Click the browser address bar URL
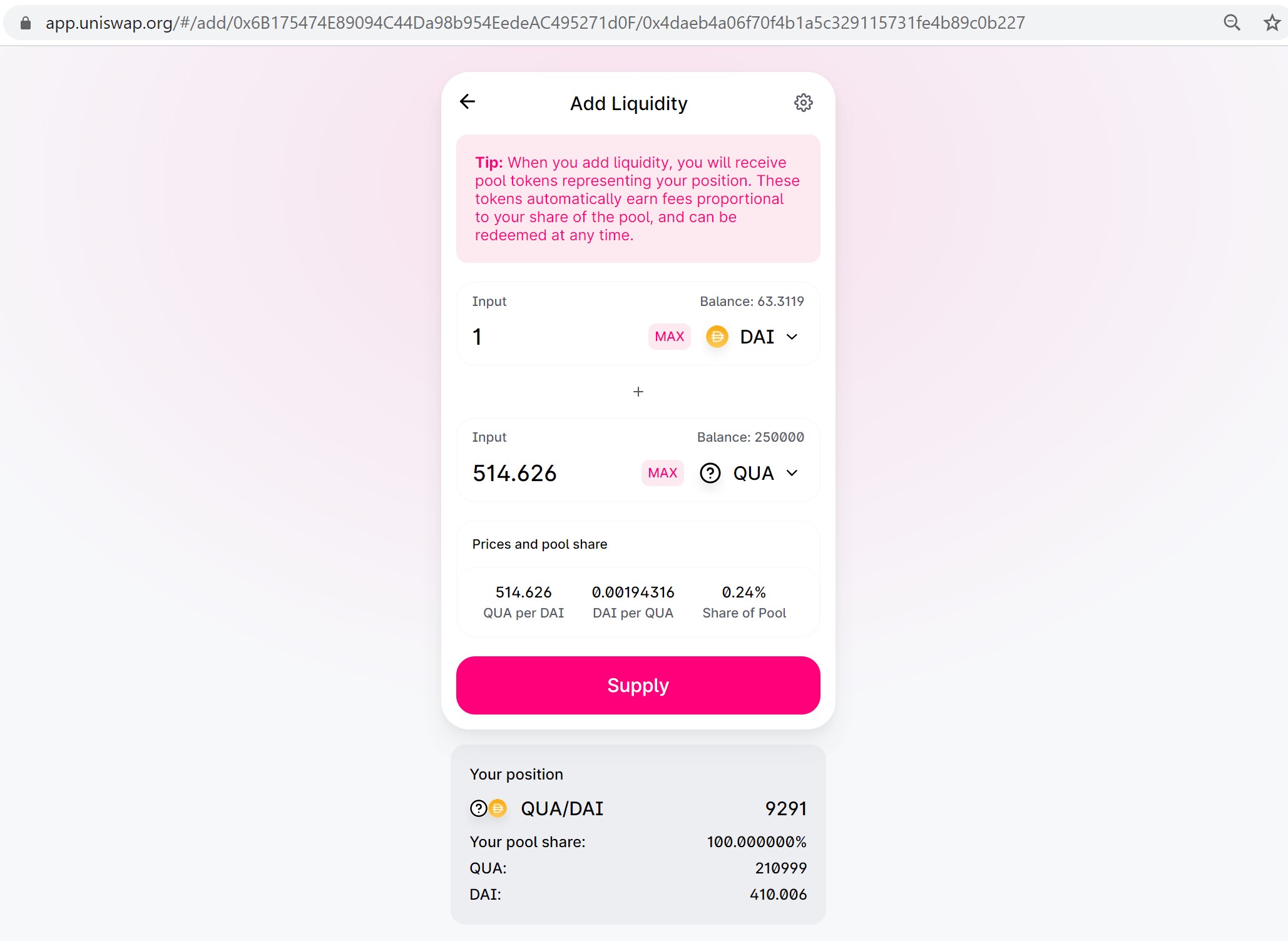The height and width of the screenshot is (941, 1288). click(535, 23)
